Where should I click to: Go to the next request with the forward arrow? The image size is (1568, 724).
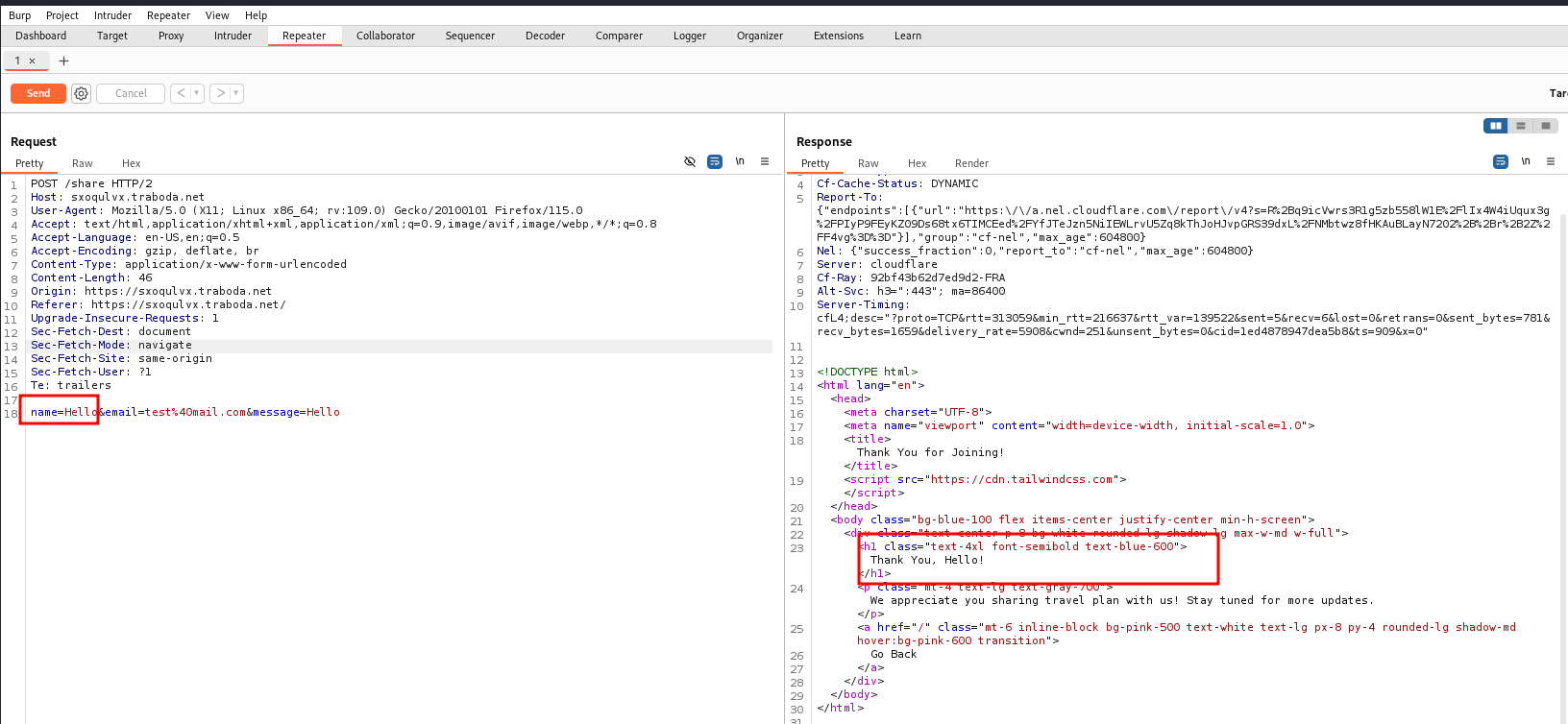[x=221, y=93]
